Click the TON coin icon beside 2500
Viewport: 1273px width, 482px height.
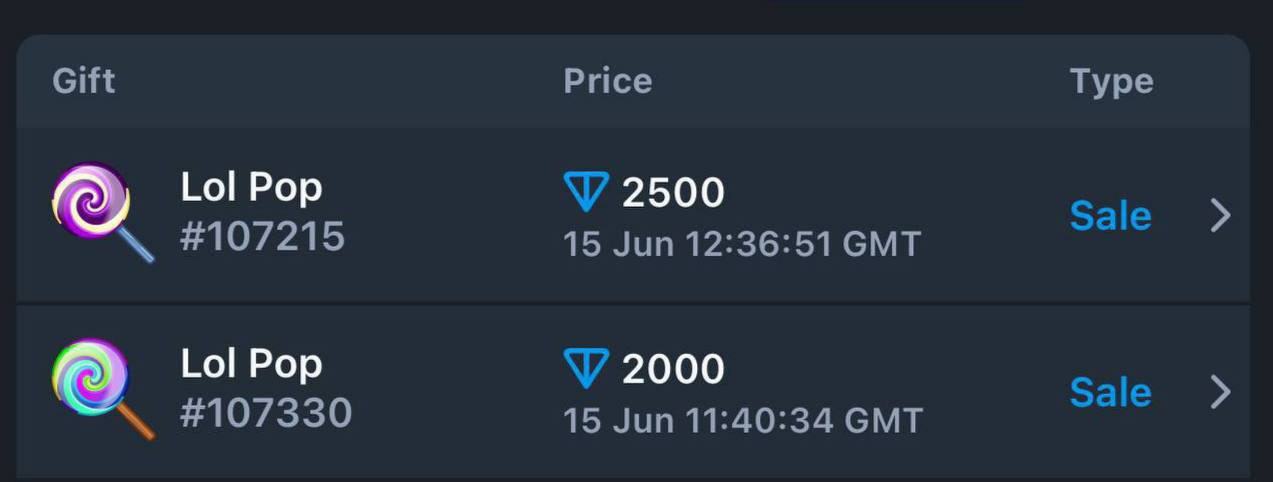click(x=586, y=192)
